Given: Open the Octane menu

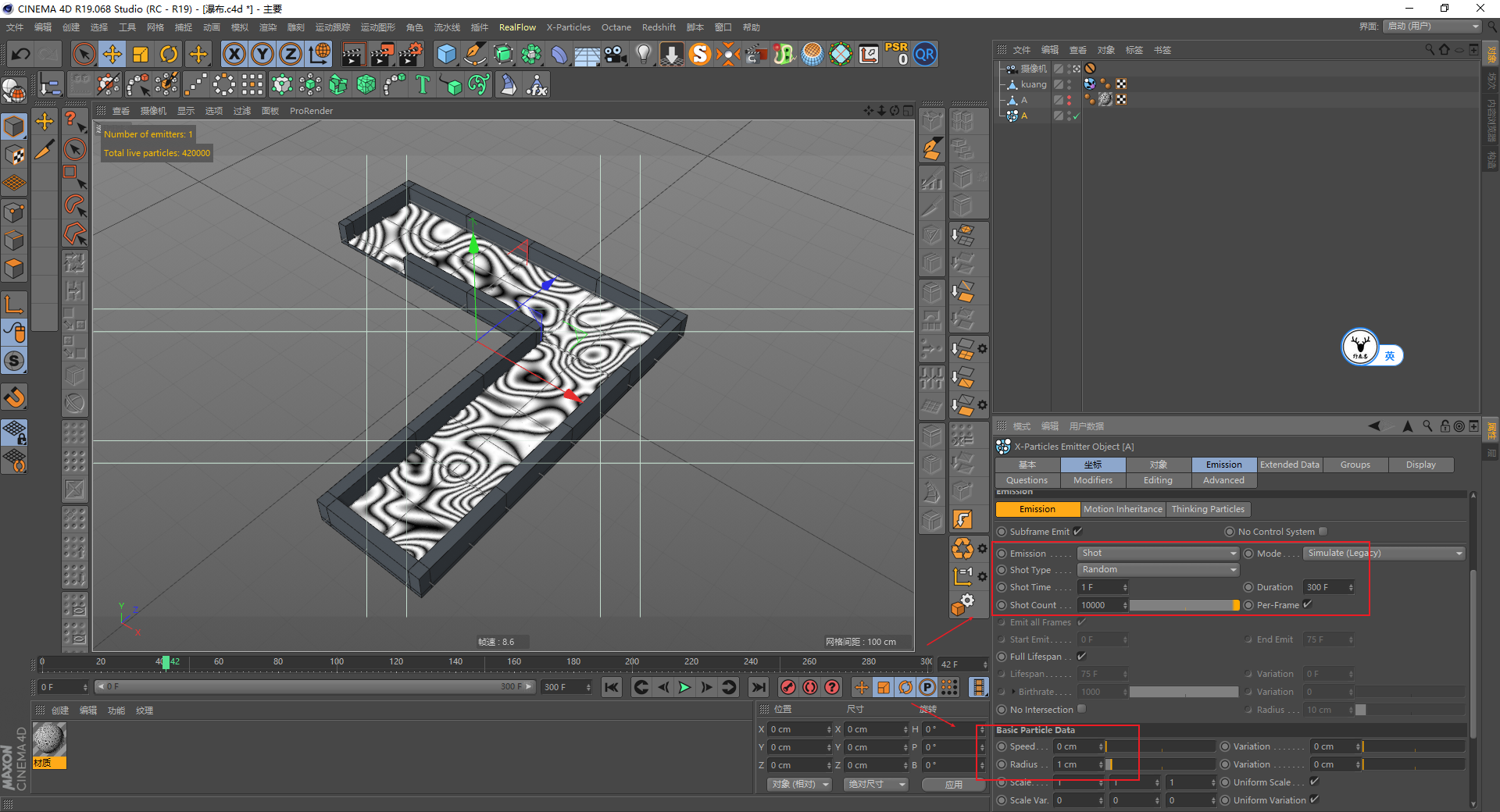Looking at the screenshot, I should (x=616, y=27).
